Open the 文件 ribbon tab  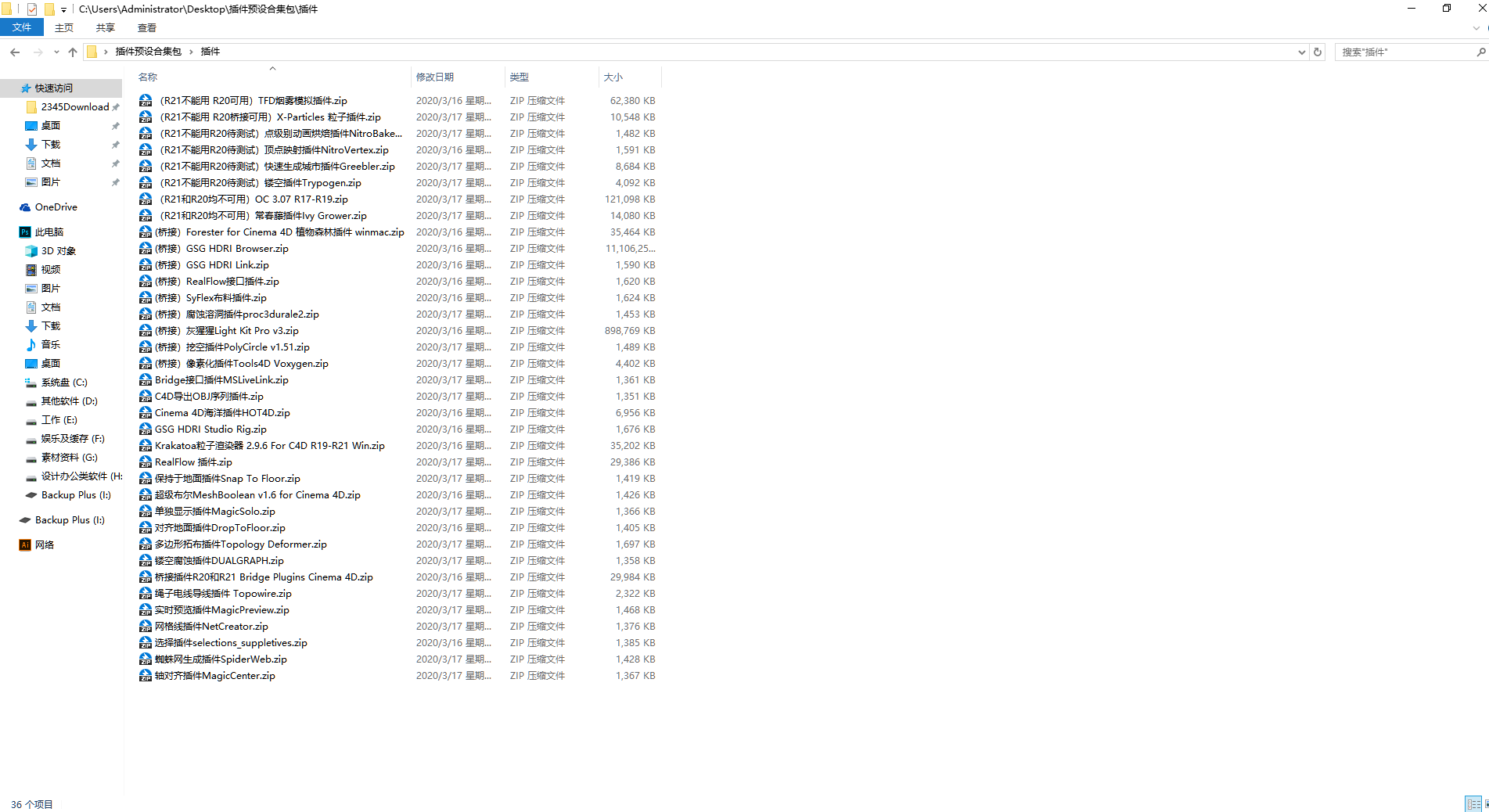pyautogui.click(x=22, y=27)
